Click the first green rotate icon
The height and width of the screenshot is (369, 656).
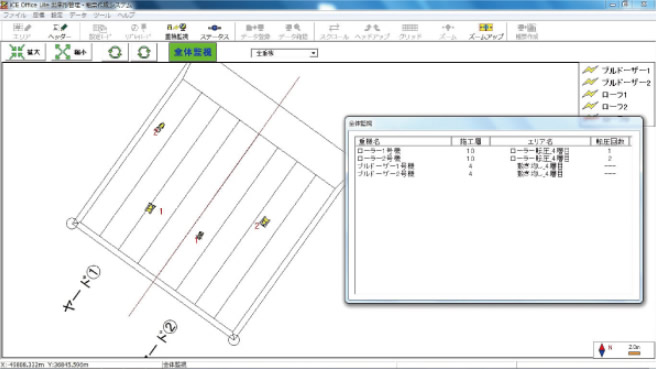(x=115, y=52)
